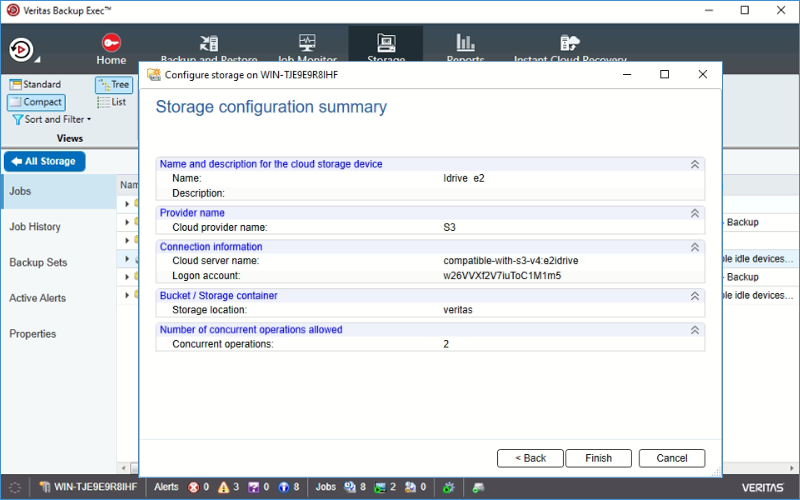Click the gear services icon in the status bar
Screen dimensions: 800x500
click(x=448, y=487)
